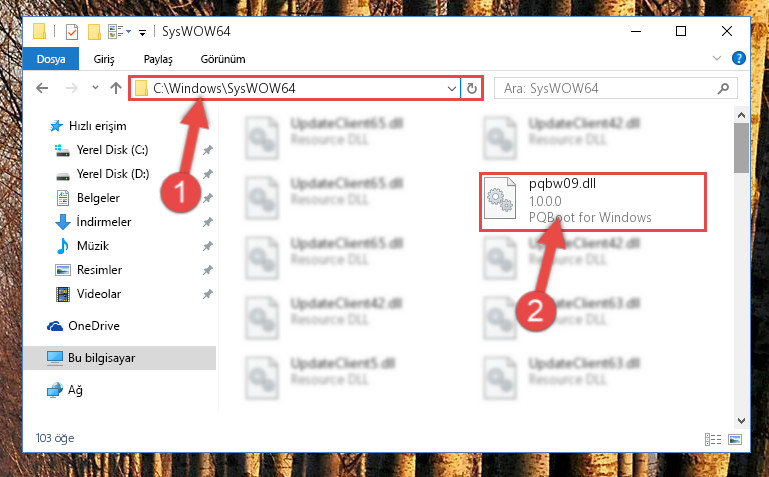Unpin Belgeler from quick access

coord(208,198)
